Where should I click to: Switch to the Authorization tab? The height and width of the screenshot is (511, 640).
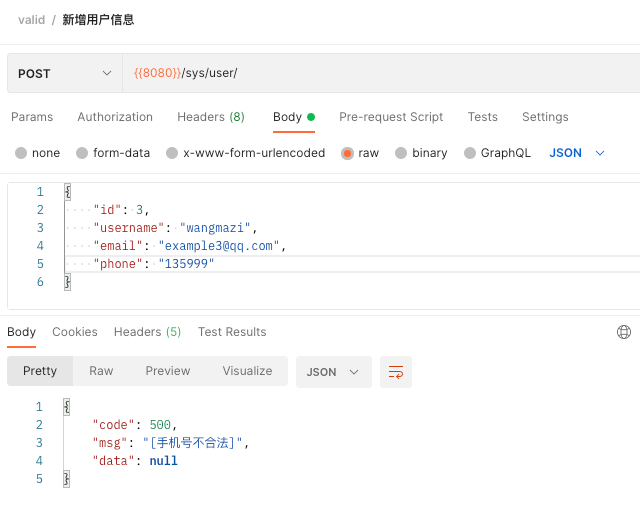point(115,117)
